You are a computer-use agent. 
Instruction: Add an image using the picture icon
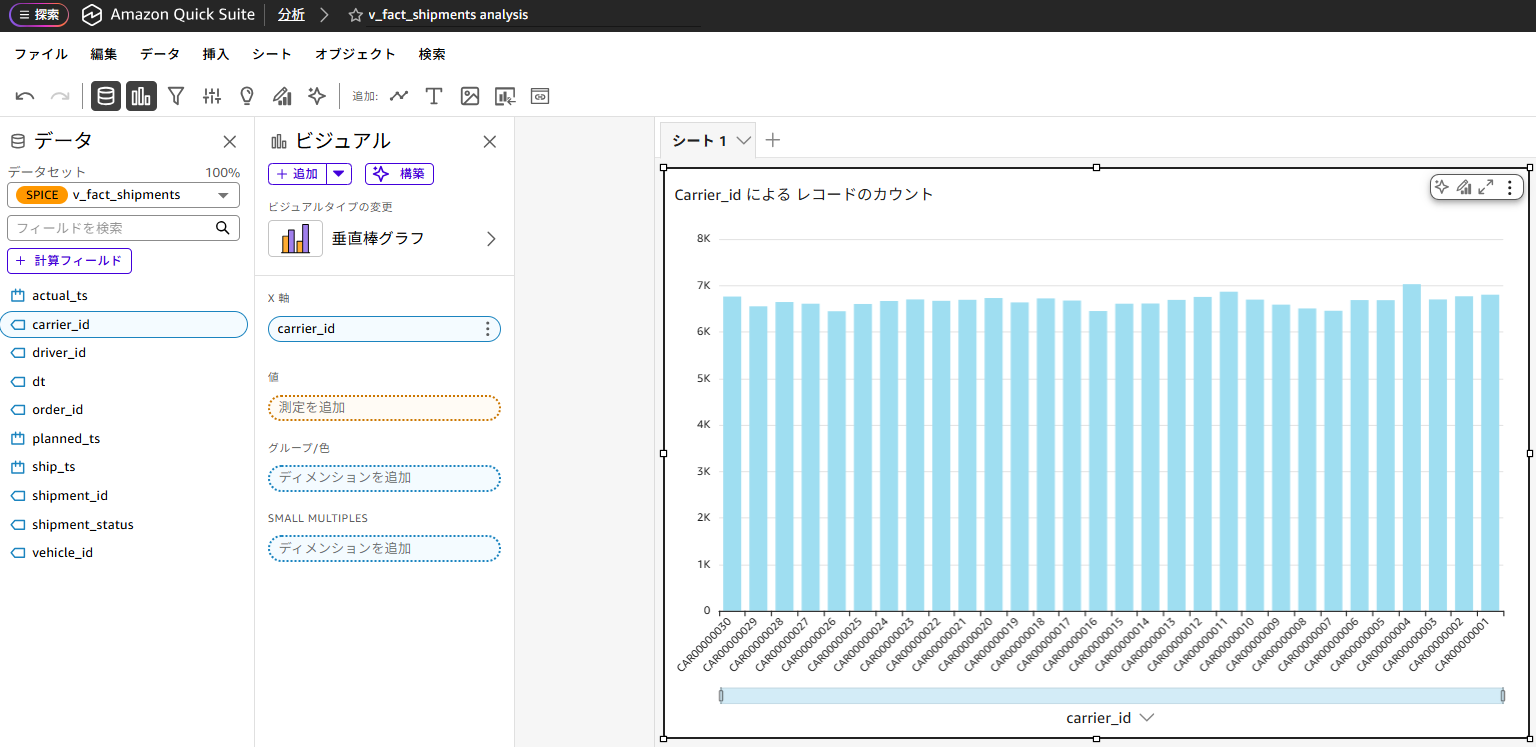tap(469, 96)
